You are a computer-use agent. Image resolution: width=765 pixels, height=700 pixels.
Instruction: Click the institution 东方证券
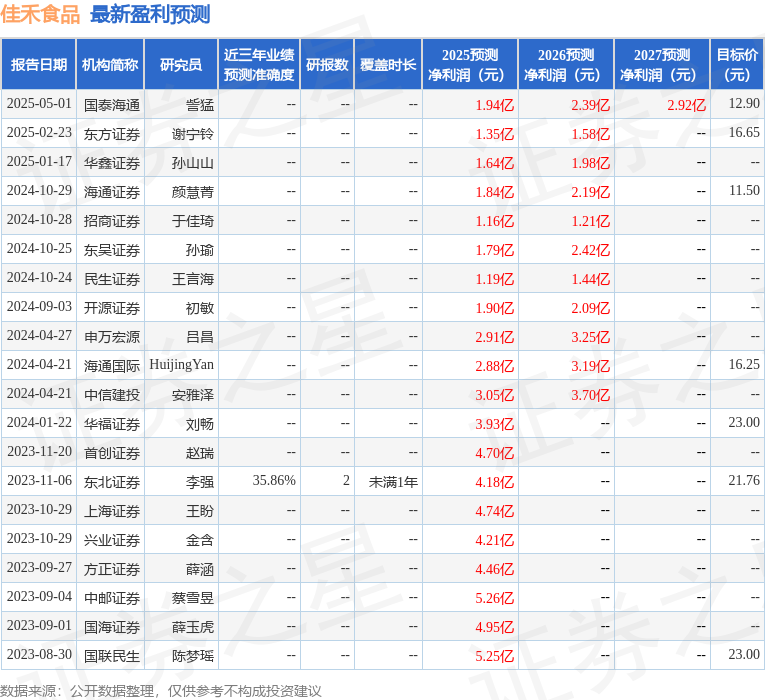112,134
